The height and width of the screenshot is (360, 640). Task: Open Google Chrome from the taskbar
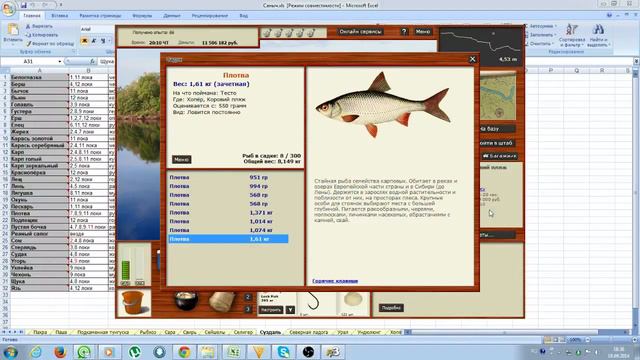184,352
